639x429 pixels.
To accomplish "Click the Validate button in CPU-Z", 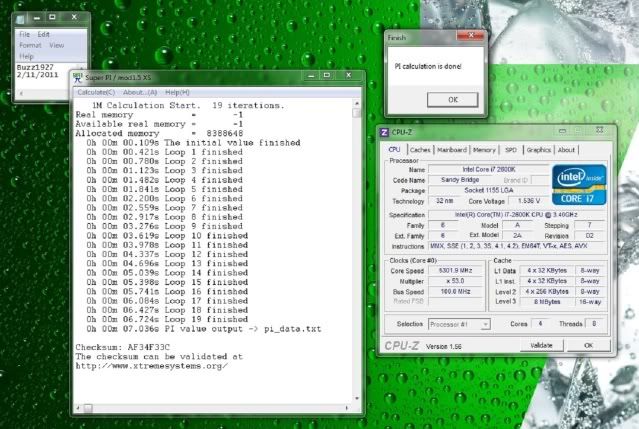I will pyautogui.click(x=542, y=345).
